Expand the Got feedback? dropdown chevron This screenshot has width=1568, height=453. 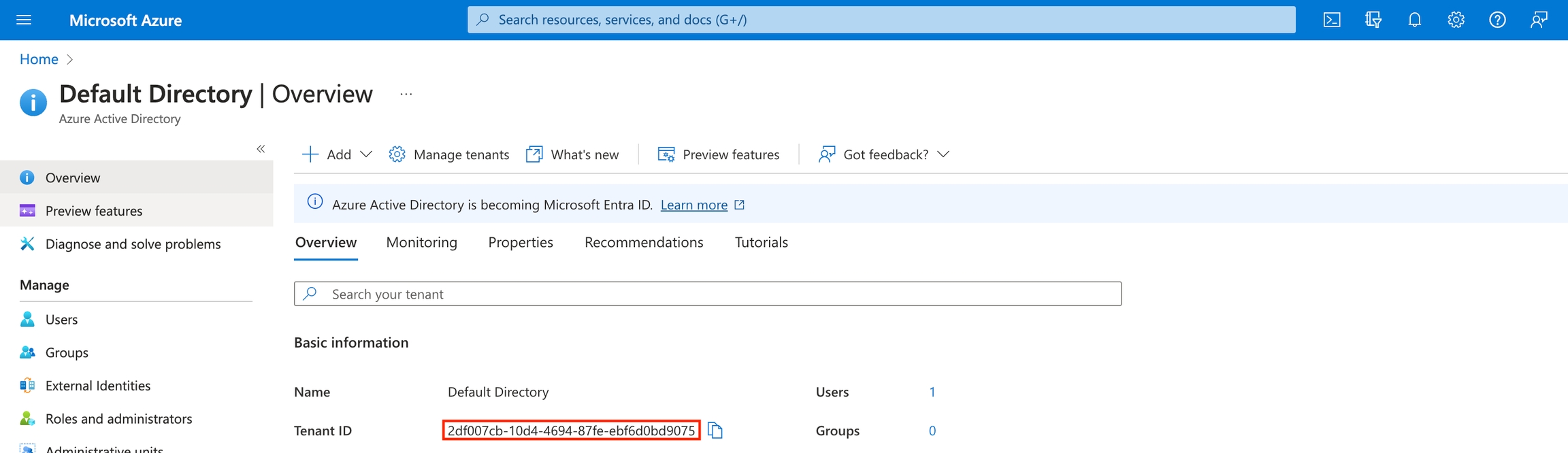tap(943, 154)
